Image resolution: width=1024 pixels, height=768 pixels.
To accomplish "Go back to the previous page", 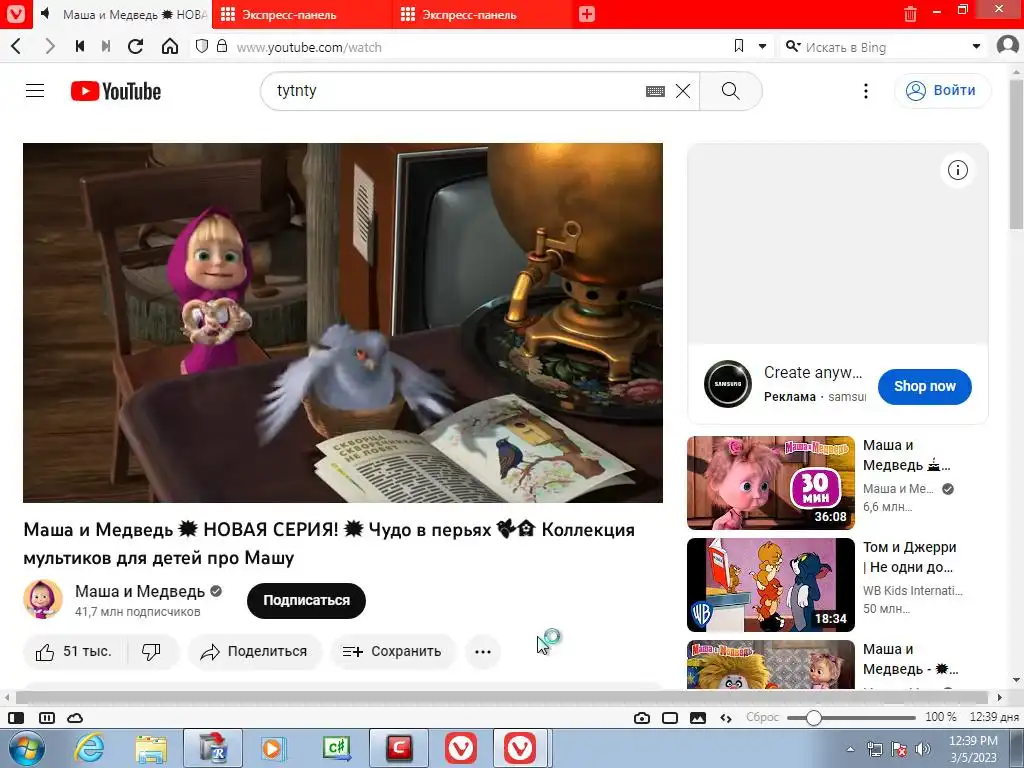I will (17, 46).
